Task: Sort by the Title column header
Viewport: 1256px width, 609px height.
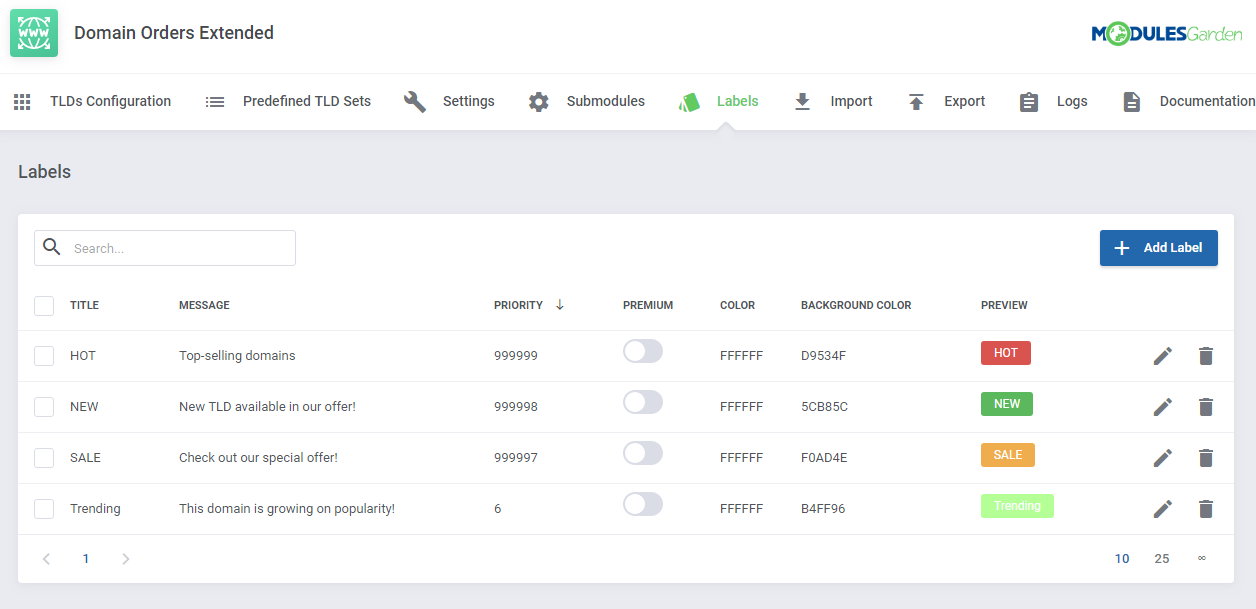Action: (84, 305)
